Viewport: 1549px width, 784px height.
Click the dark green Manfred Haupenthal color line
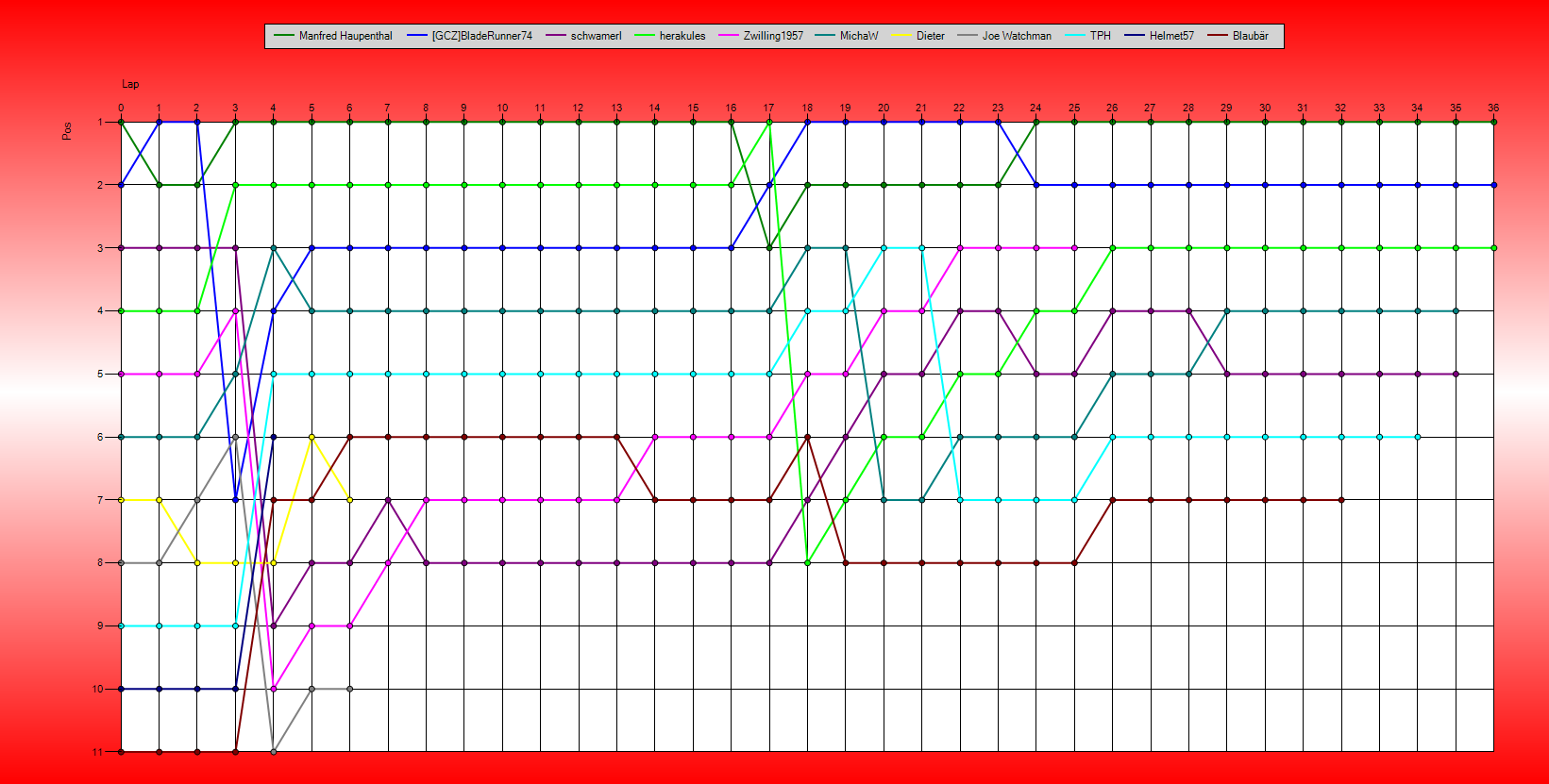(284, 36)
